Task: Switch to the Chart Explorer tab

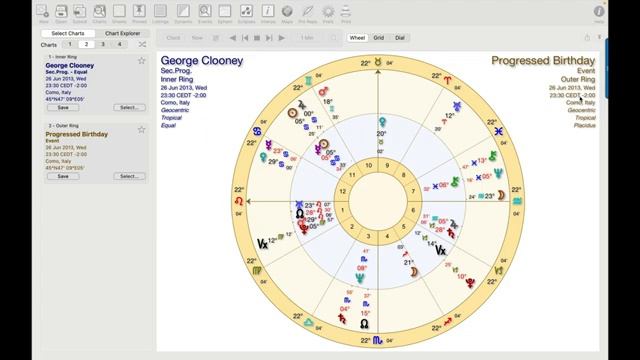Action: [x=122, y=33]
